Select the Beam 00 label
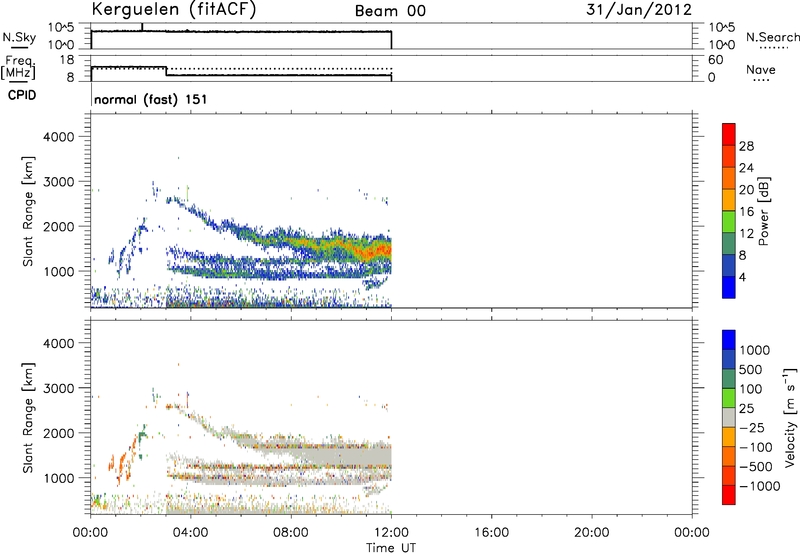 (x=390, y=11)
